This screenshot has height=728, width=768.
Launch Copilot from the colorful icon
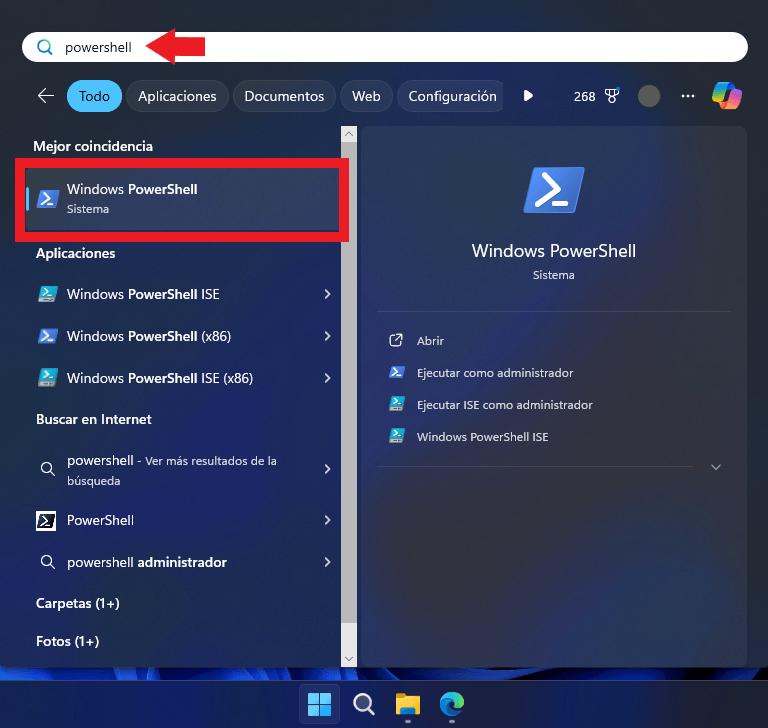727,96
